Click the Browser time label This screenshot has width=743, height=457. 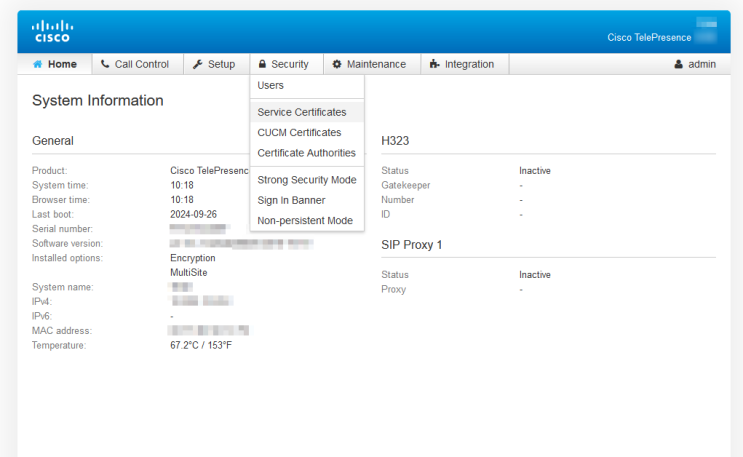61,200
